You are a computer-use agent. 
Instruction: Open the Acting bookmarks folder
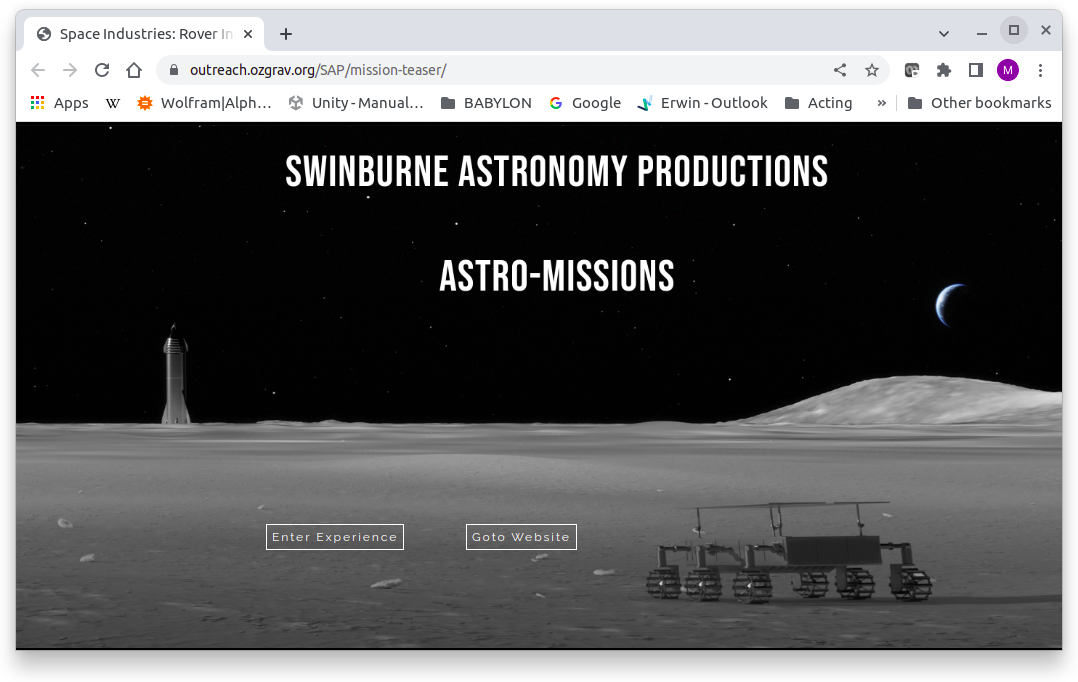819,103
